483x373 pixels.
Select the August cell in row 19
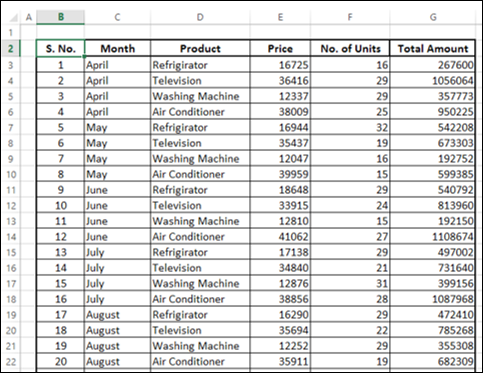click(117, 315)
